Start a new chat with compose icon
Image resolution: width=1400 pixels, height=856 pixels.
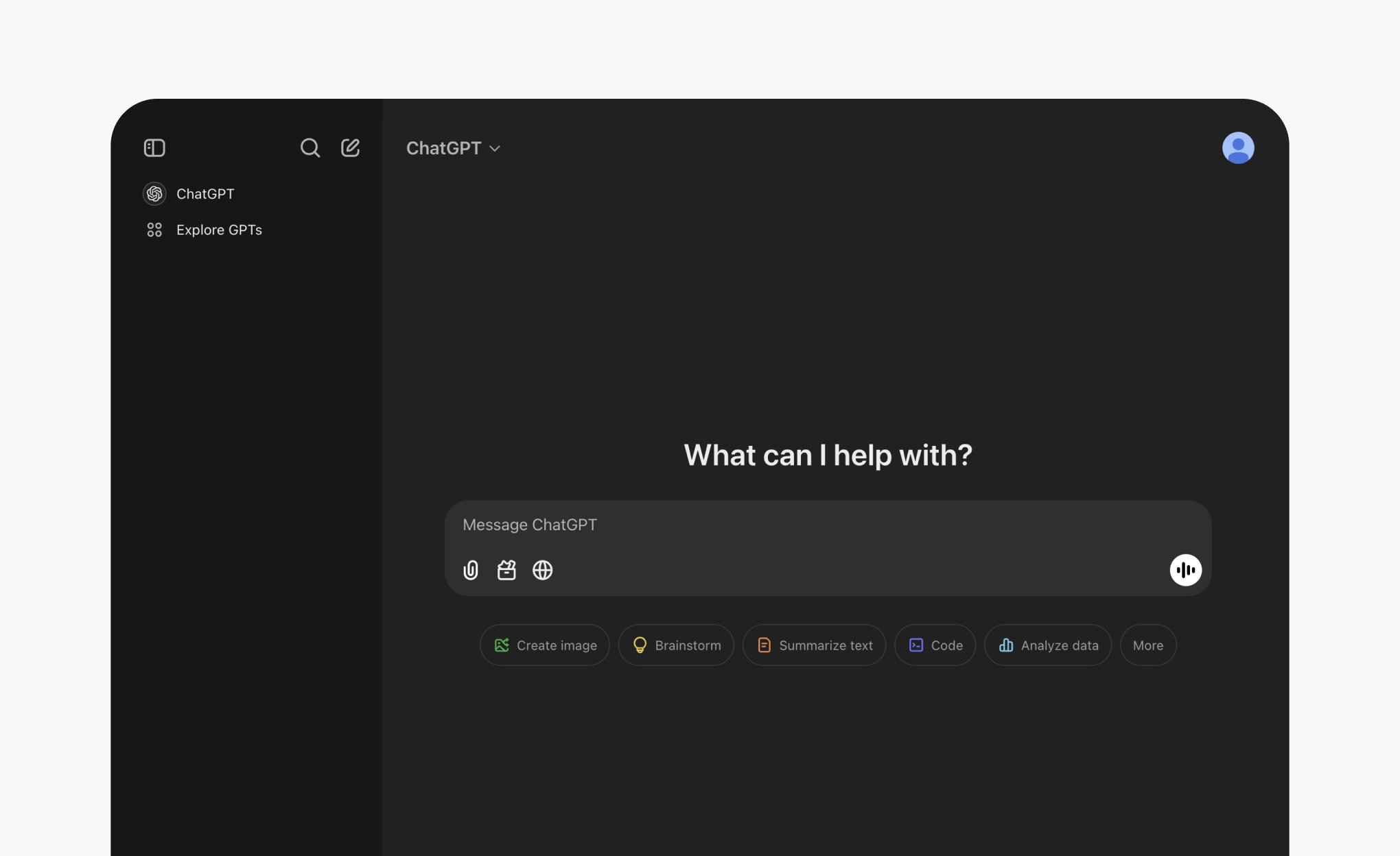tap(350, 147)
